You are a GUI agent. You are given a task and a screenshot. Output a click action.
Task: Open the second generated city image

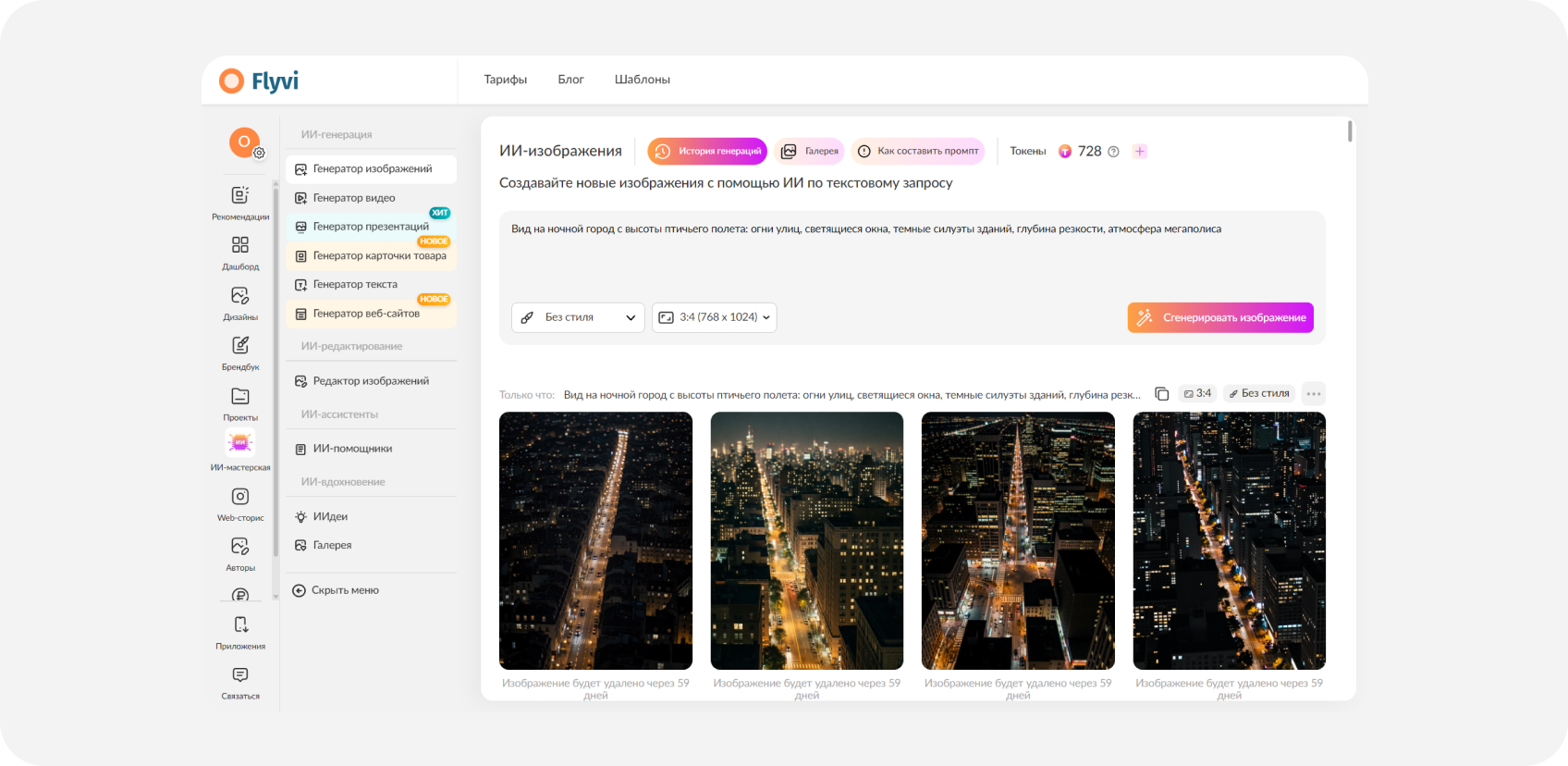(807, 540)
